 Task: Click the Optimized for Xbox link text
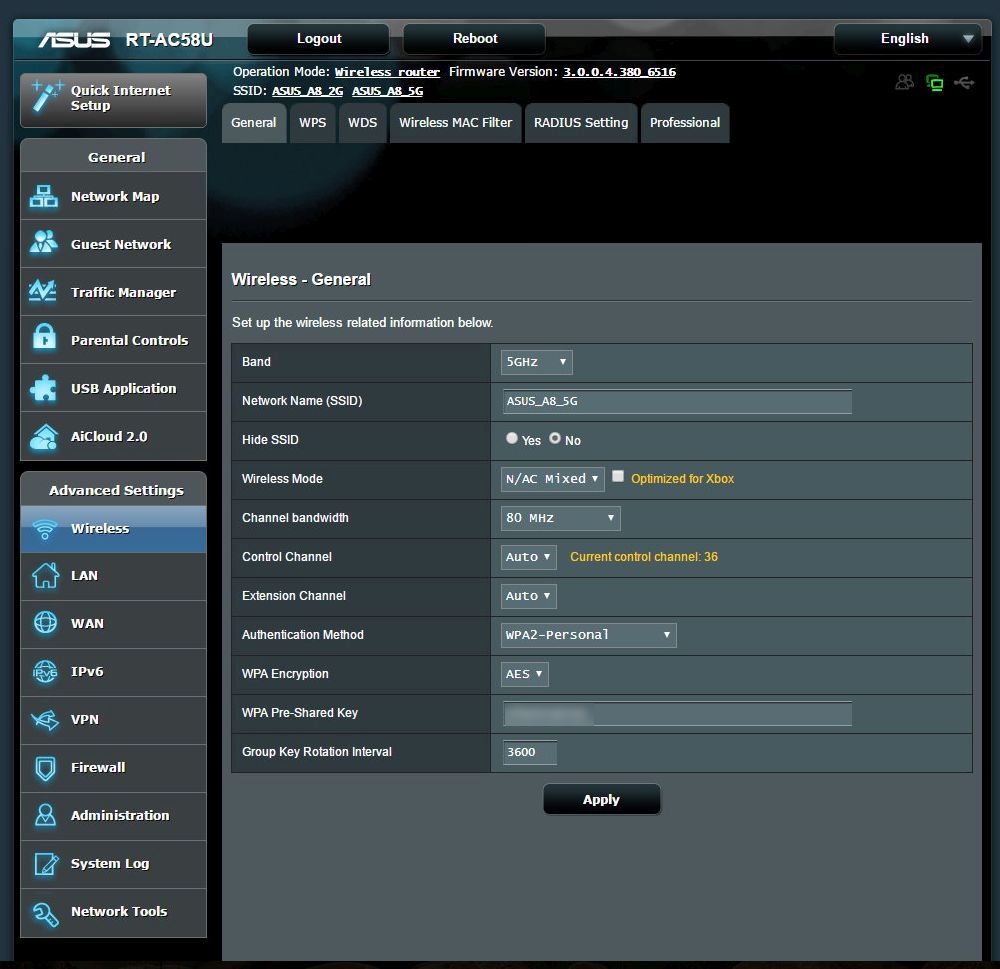click(x=682, y=478)
